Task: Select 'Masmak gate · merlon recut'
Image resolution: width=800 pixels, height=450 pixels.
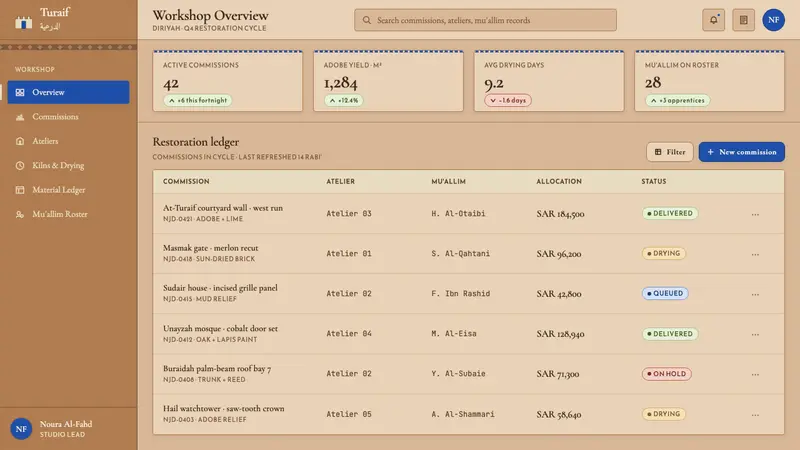Action: pyautogui.click(x=211, y=248)
